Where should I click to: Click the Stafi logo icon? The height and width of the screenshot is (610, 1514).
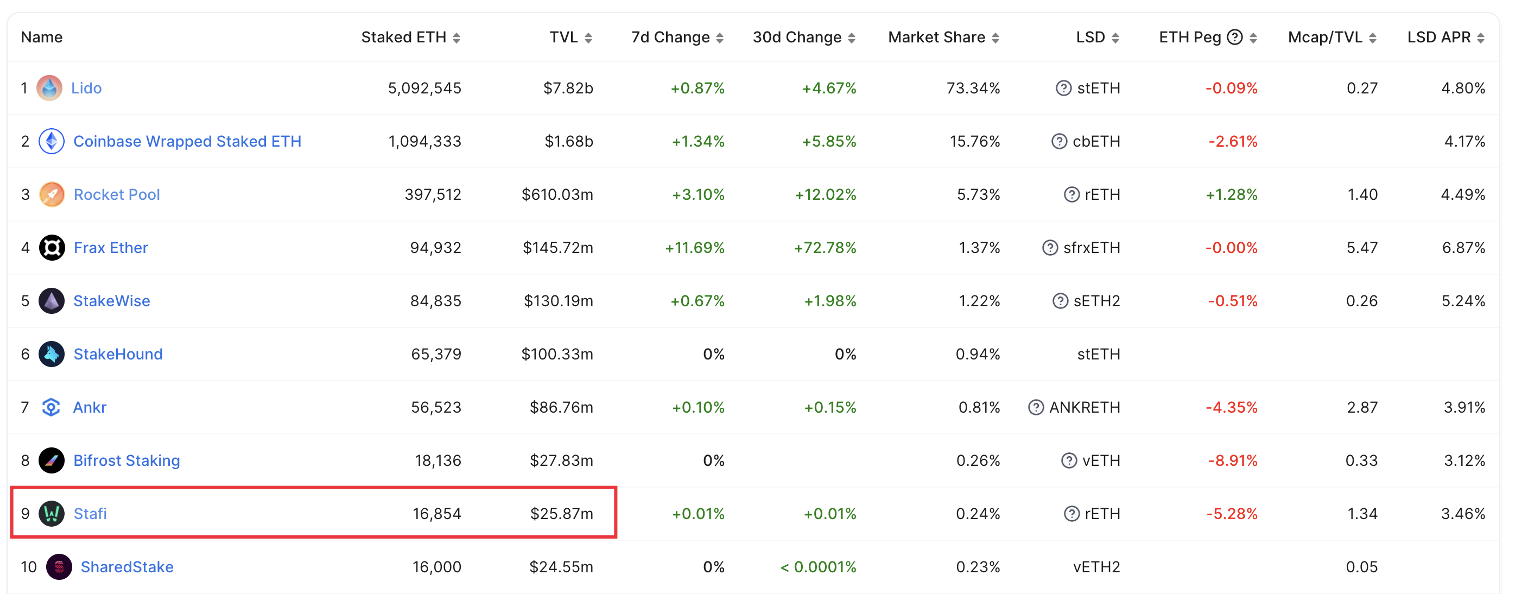coord(52,514)
